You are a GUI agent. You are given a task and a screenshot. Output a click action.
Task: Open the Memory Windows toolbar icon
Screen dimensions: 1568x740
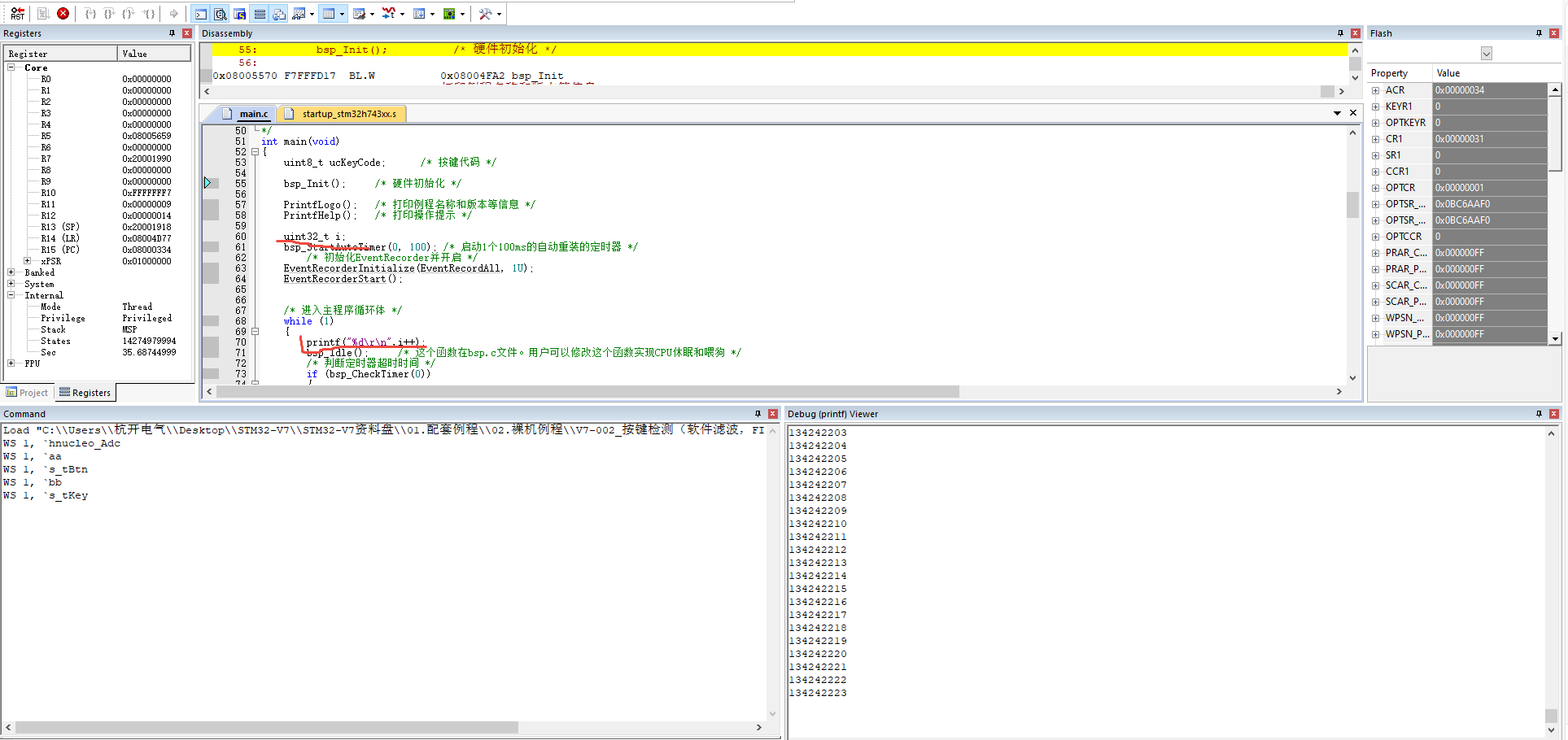[x=330, y=14]
